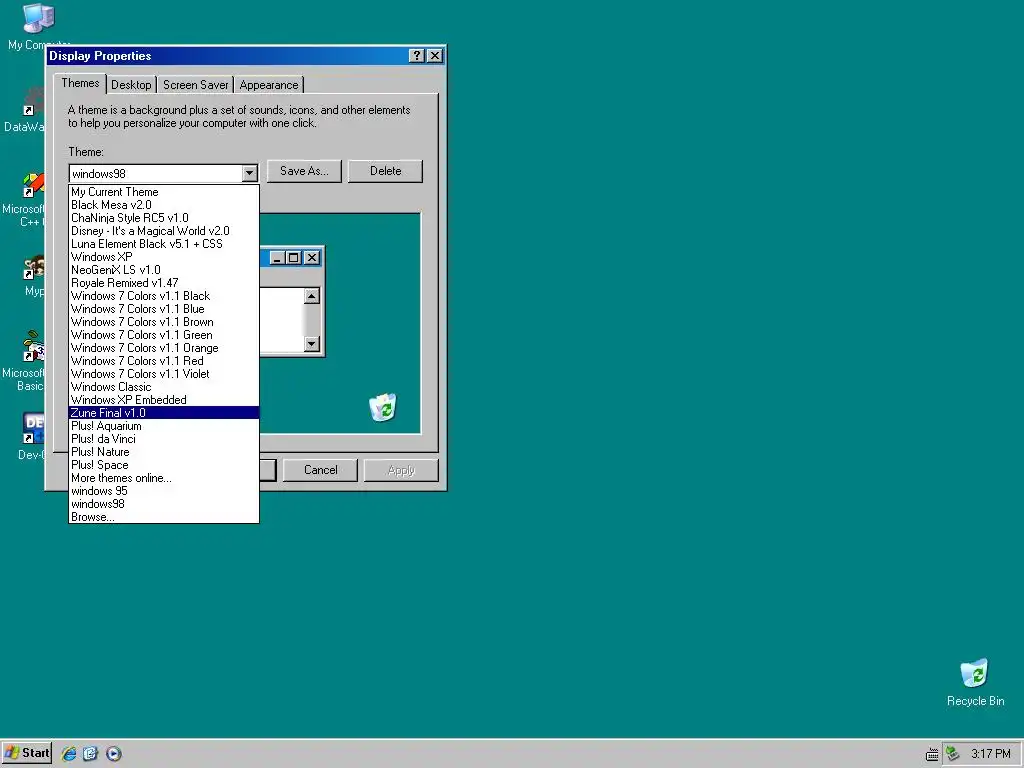Select Windows 7 Colors v1.1 Red

click(164, 361)
